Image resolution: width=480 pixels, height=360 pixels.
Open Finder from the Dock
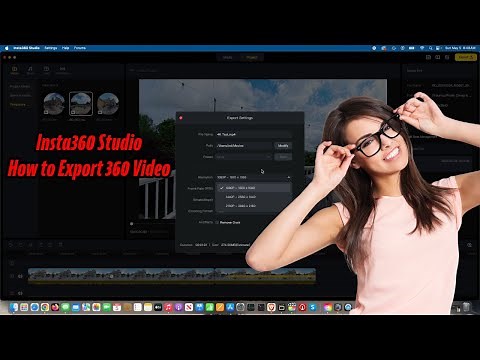pos(14,307)
